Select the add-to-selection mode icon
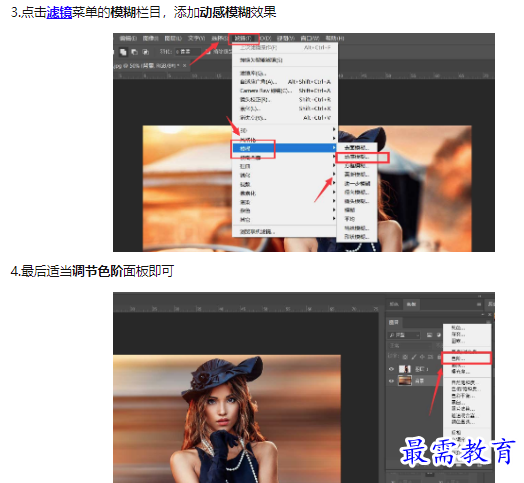524x483 pixels. (123, 52)
